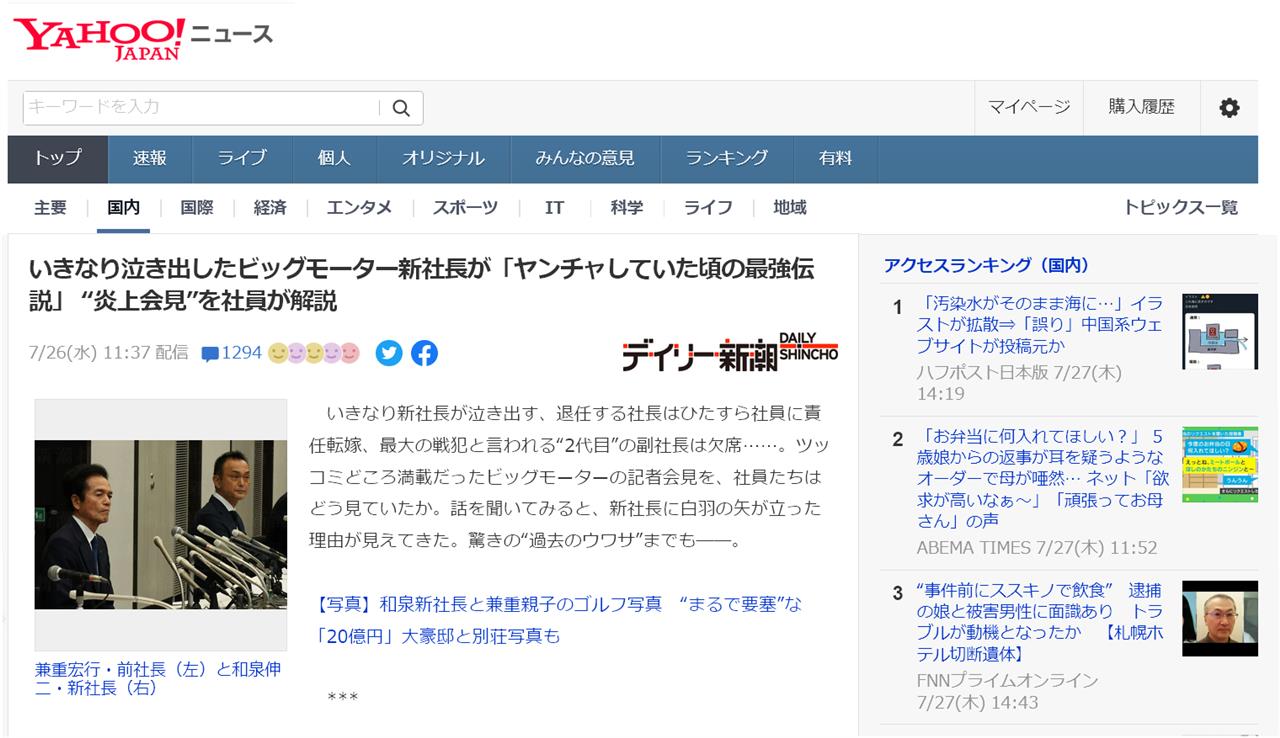The image size is (1280, 738).
Task: Select the 個人 tab
Action: (x=334, y=159)
